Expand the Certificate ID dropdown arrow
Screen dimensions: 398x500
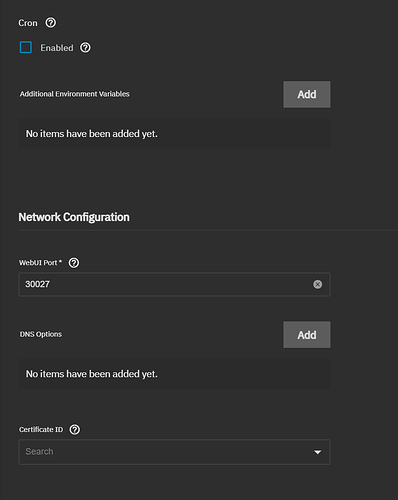pyautogui.click(x=318, y=452)
